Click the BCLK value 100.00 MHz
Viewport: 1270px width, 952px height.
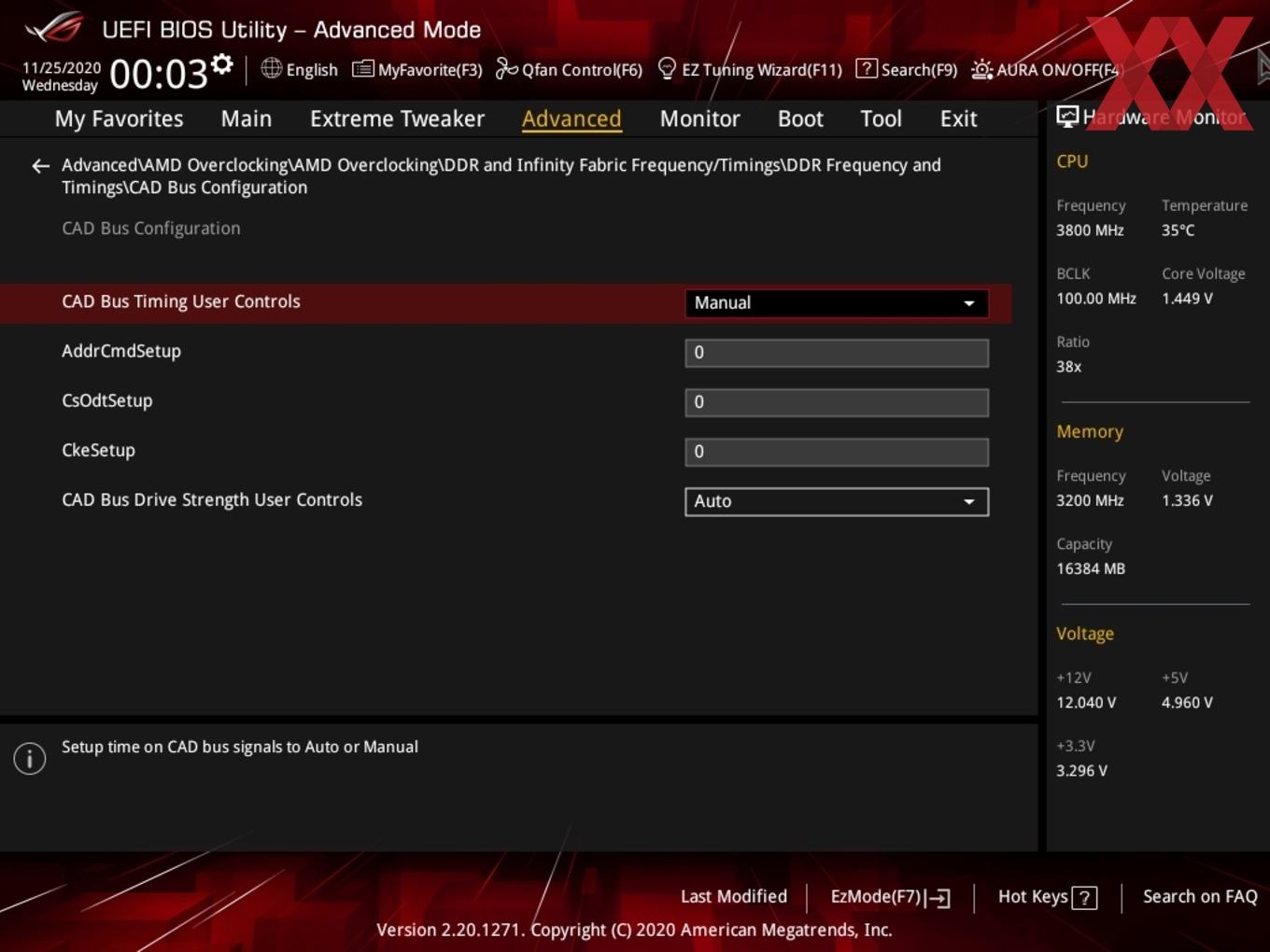(x=1096, y=299)
